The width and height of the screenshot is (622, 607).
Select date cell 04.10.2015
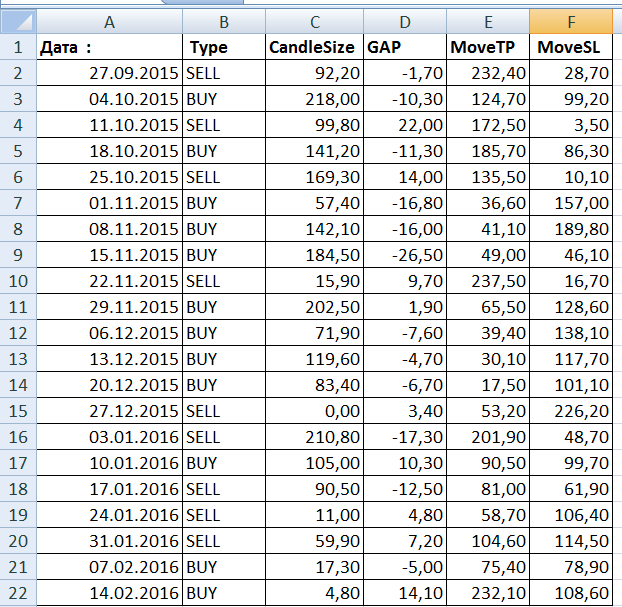point(109,99)
